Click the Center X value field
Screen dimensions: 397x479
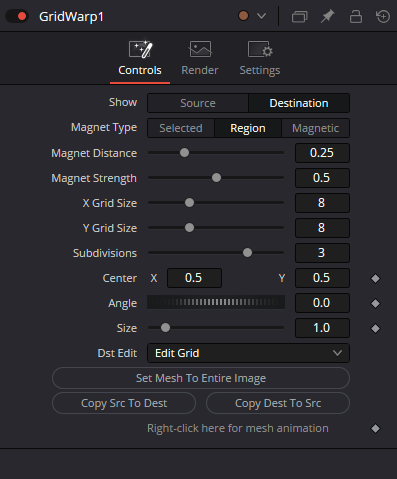[x=194, y=278]
